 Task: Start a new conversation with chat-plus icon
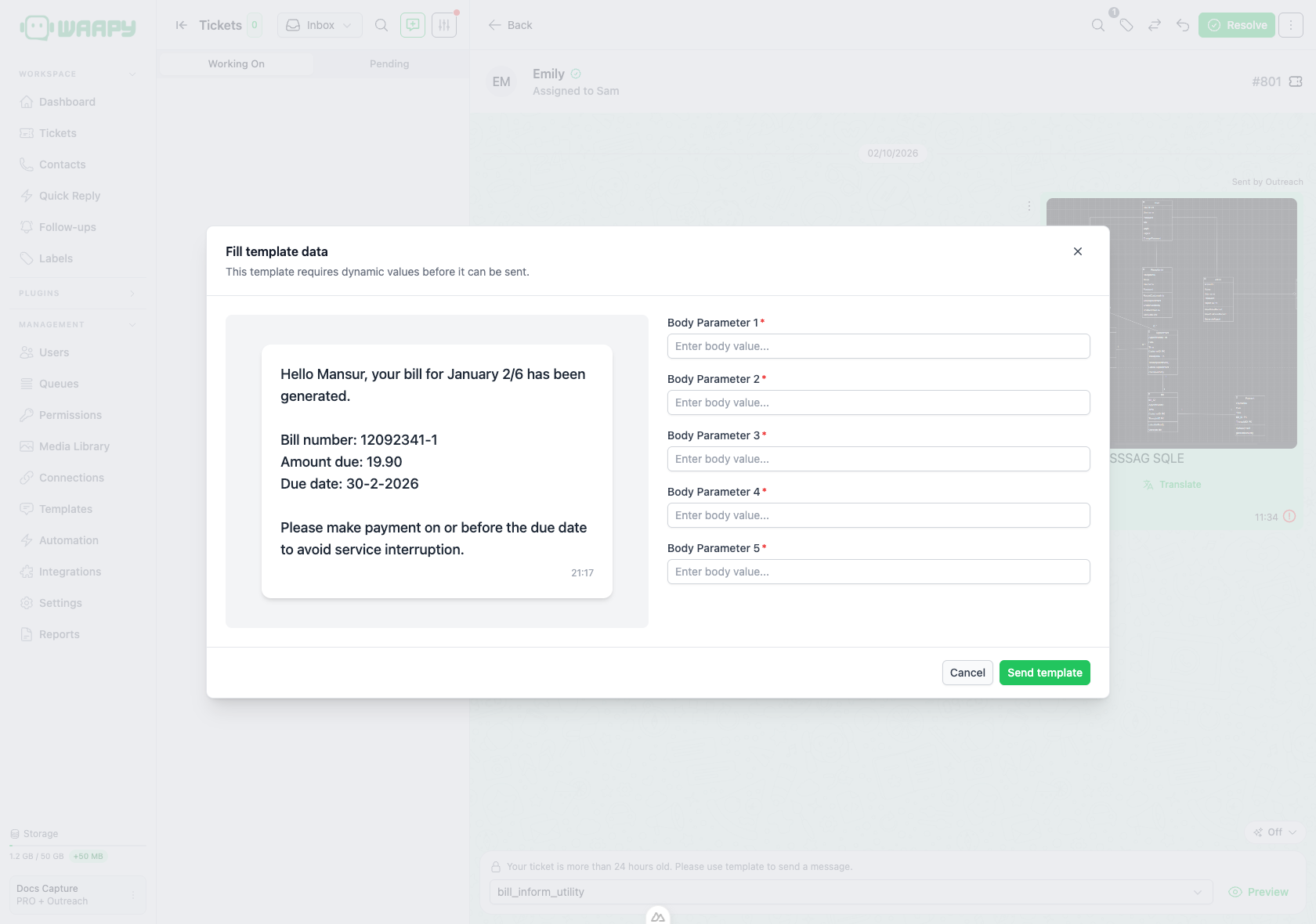click(413, 25)
